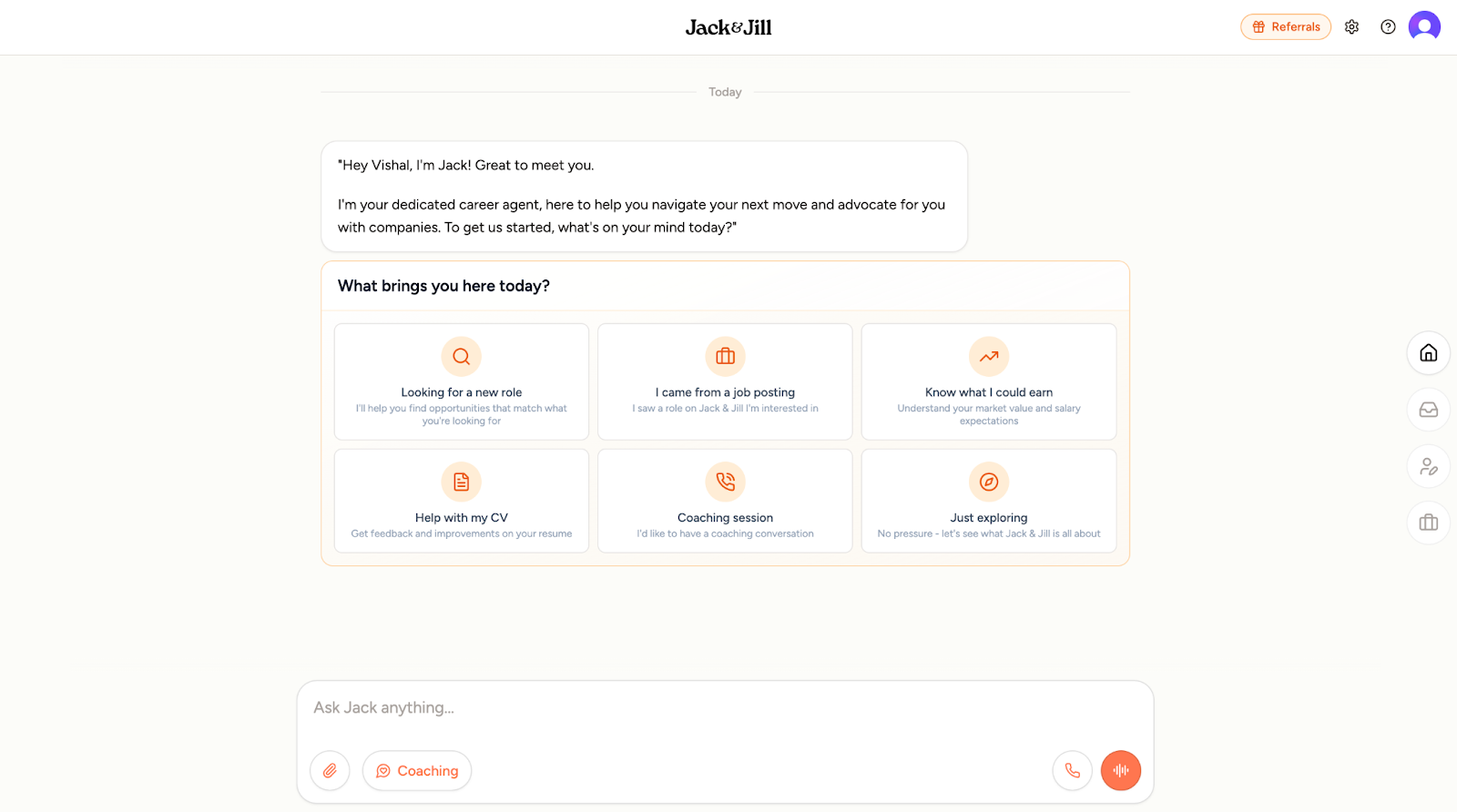Image resolution: width=1457 pixels, height=812 pixels.
Task: Click the Jack&Jill logo
Action: (x=728, y=27)
